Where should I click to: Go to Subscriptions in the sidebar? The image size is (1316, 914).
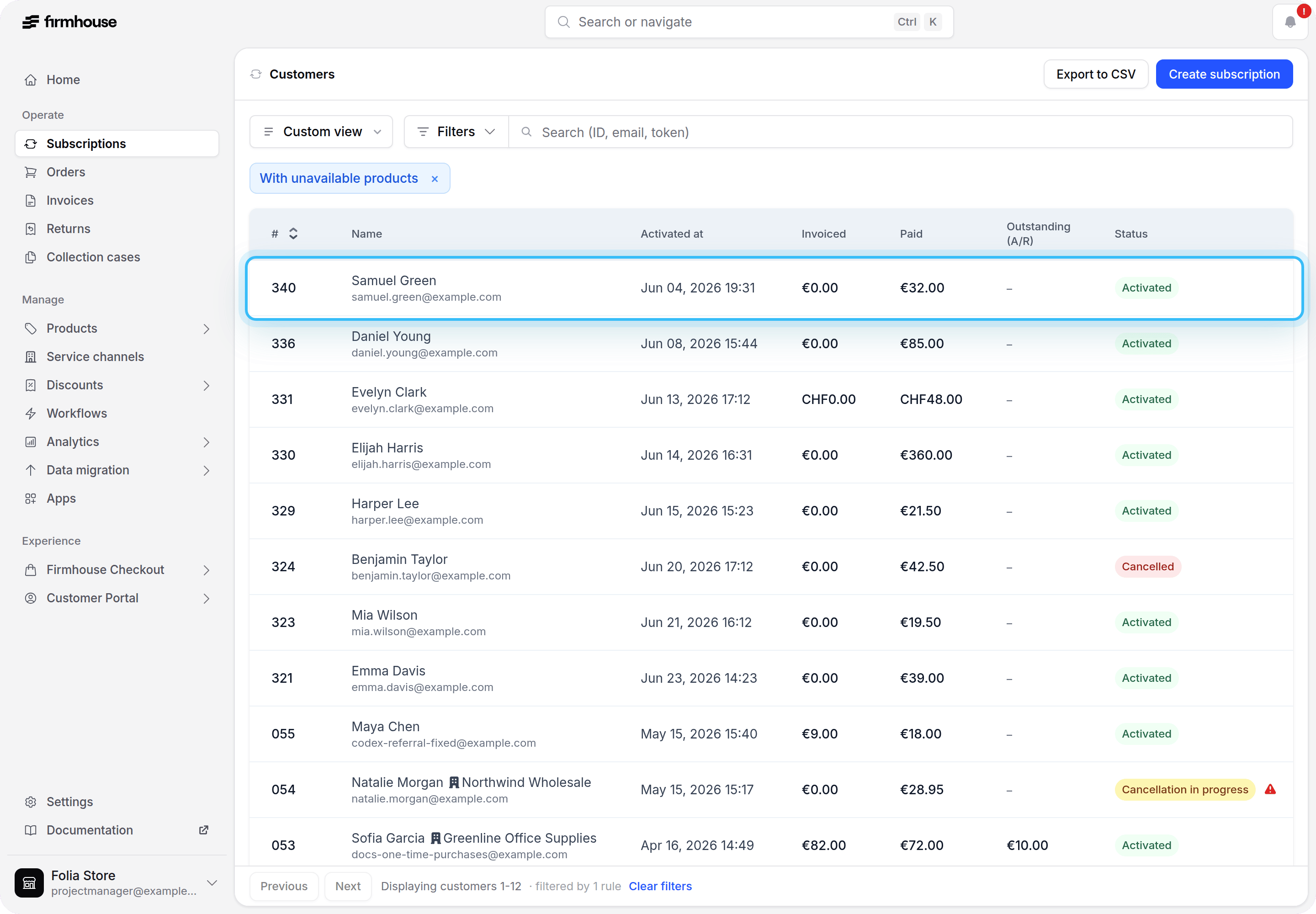pos(117,143)
